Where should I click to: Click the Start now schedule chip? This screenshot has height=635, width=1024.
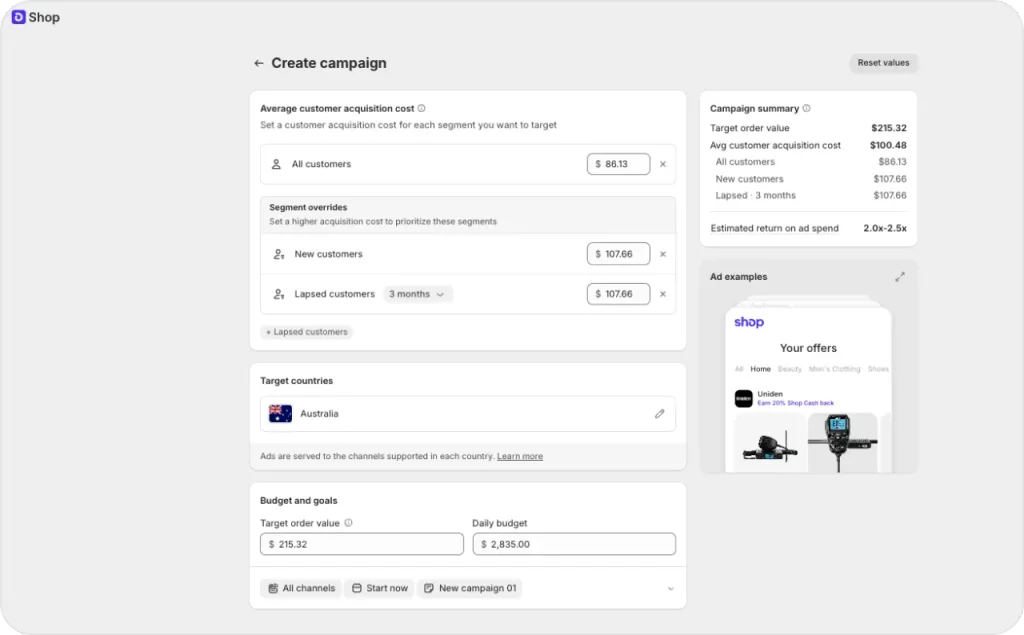379,588
